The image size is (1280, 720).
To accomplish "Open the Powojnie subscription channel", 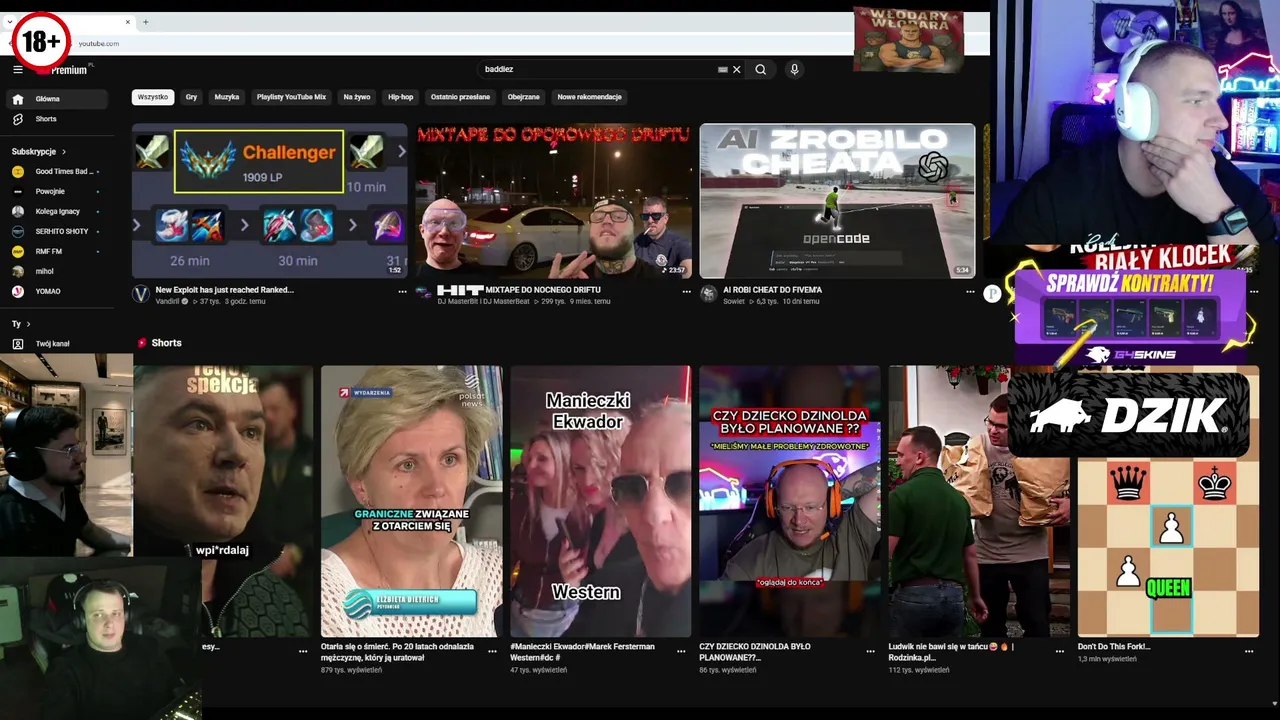I will click(57, 191).
